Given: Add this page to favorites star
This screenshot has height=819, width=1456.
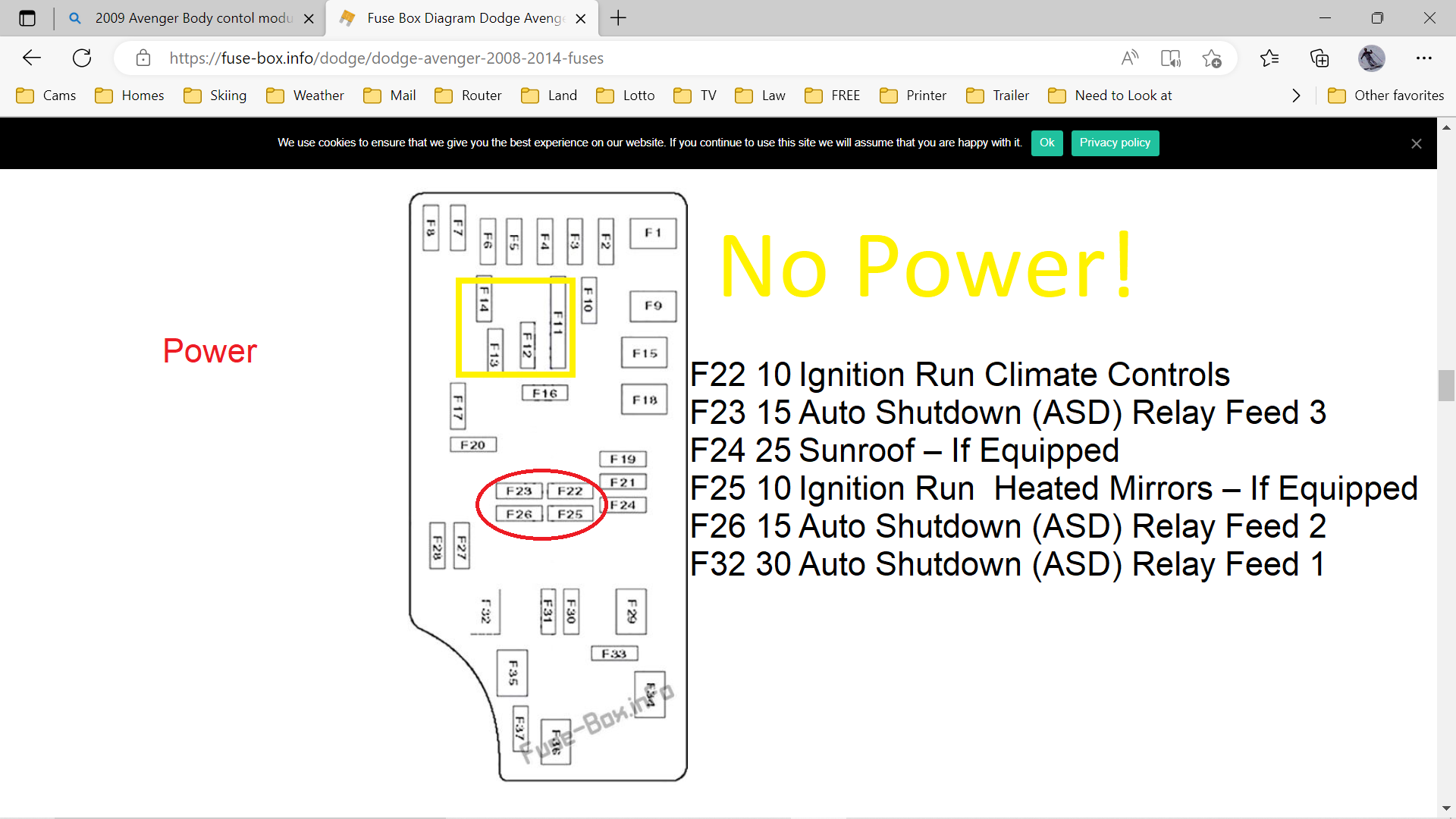Looking at the screenshot, I should (x=1211, y=58).
